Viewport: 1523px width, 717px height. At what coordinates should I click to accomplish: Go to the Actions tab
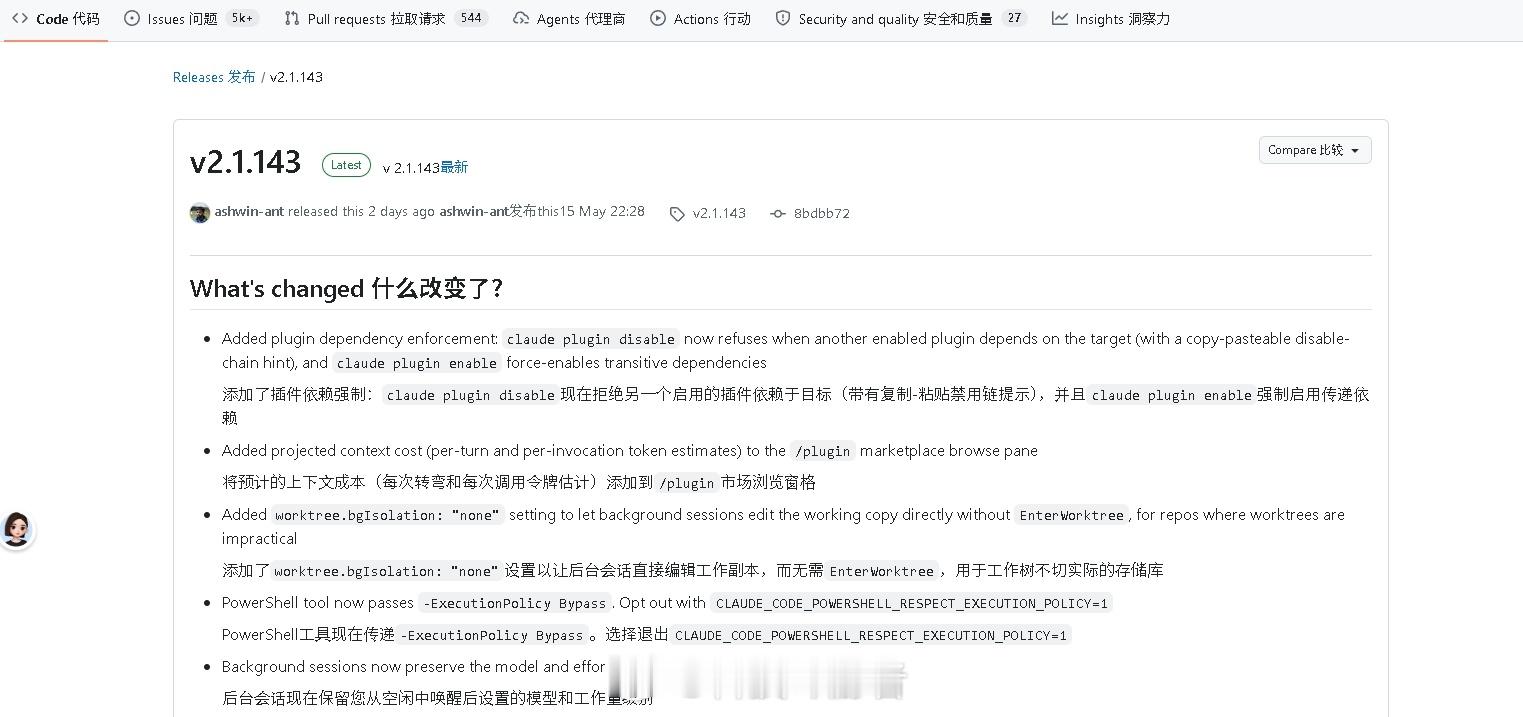[x=700, y=18]
